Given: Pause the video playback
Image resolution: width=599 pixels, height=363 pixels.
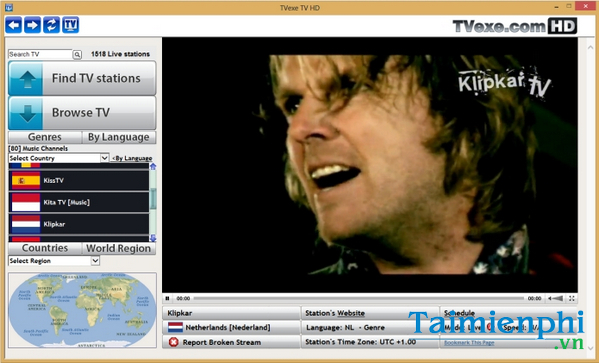Looking at the screenshot, I should click(167, 298).
